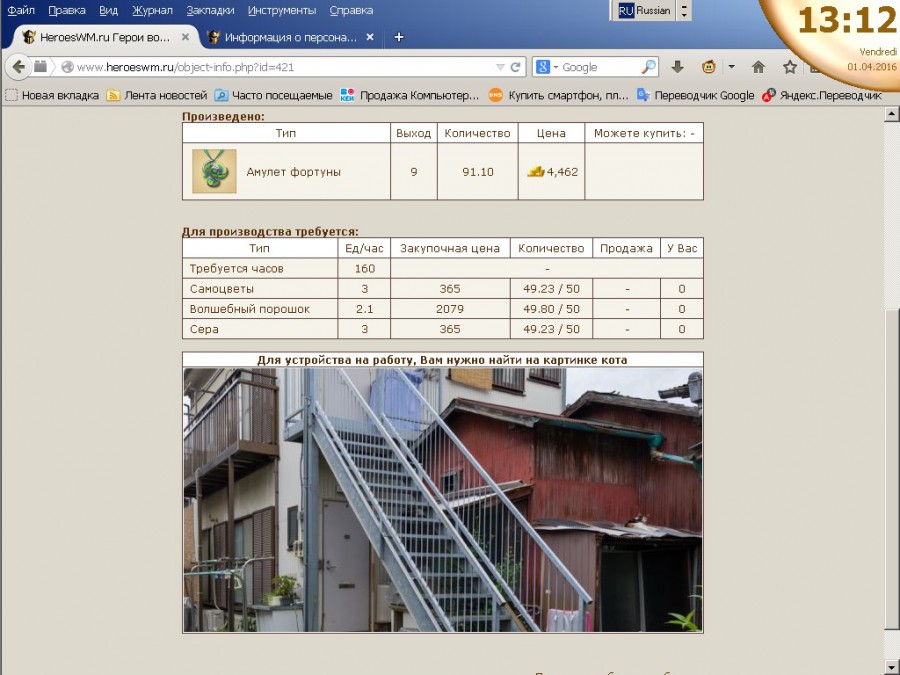
Task: Click the browser Back arrow button
Action: point(18,67)
